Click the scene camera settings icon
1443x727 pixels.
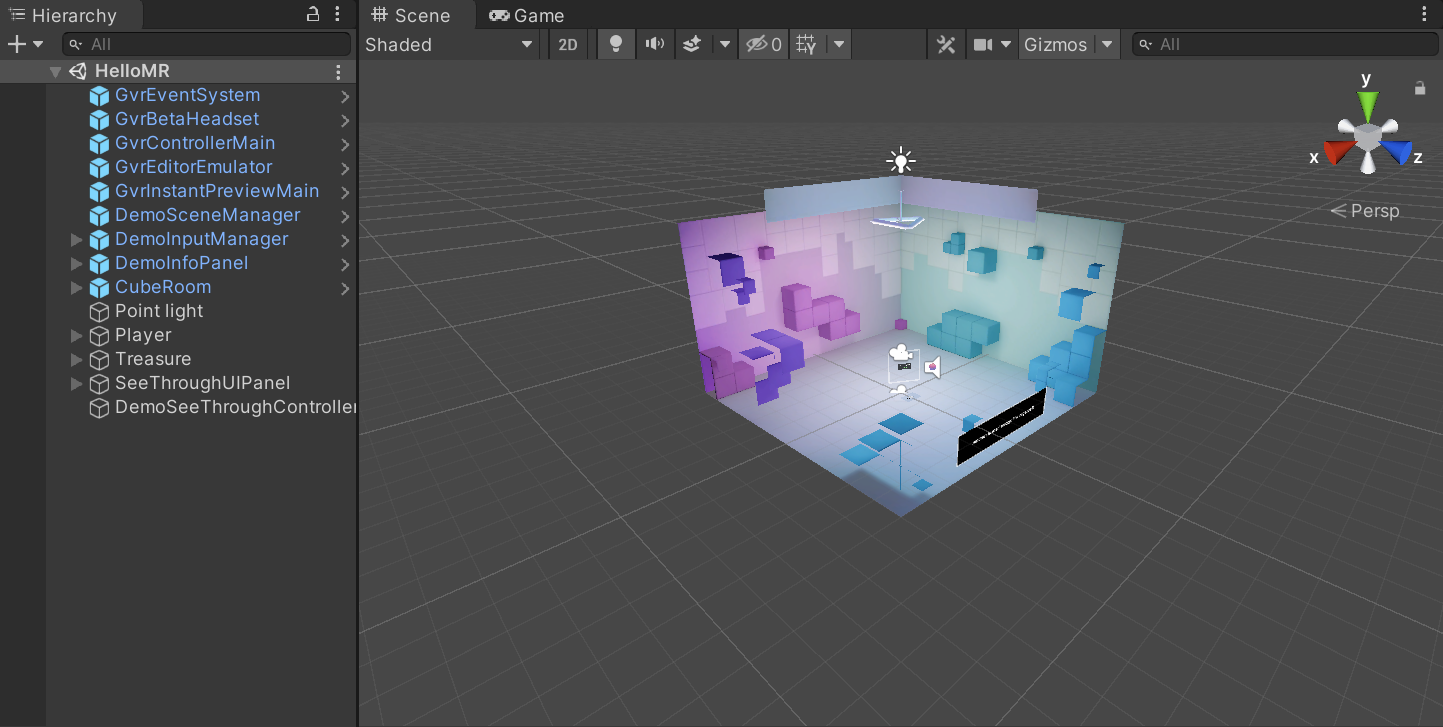click(983, 45)
